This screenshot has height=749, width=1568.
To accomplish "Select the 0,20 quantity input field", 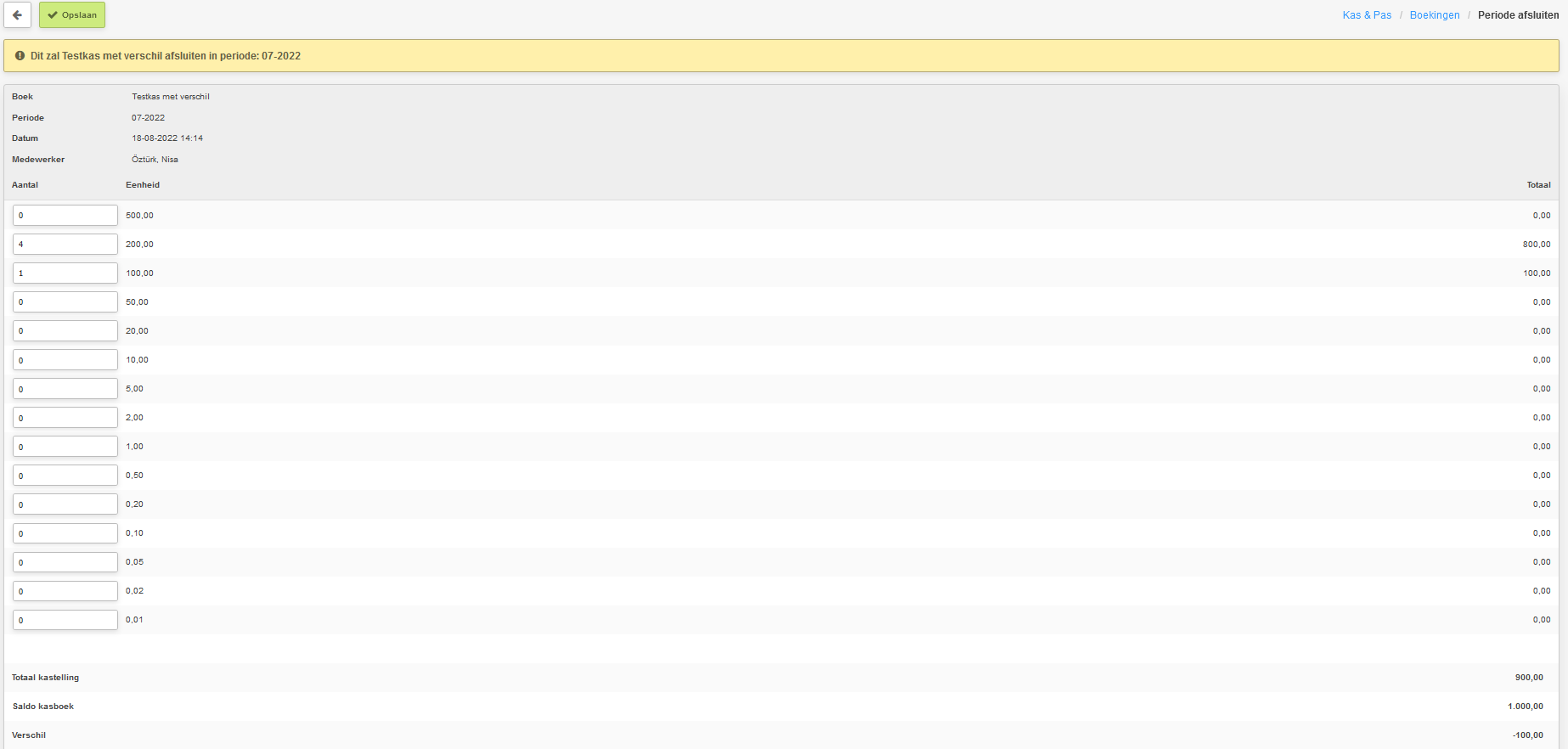I will 65,504.
